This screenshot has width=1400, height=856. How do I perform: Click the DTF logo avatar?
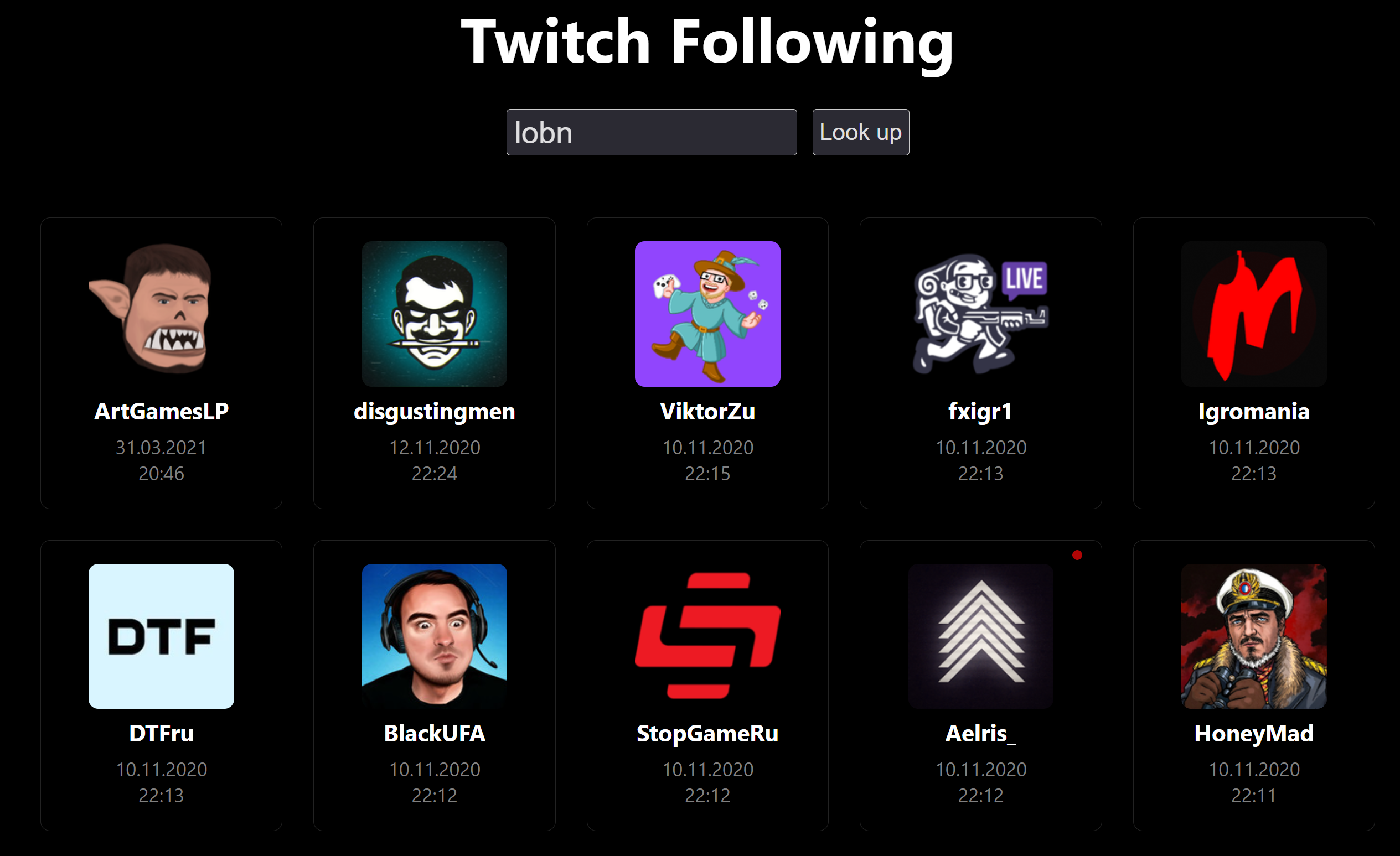[x=161, y=636]
